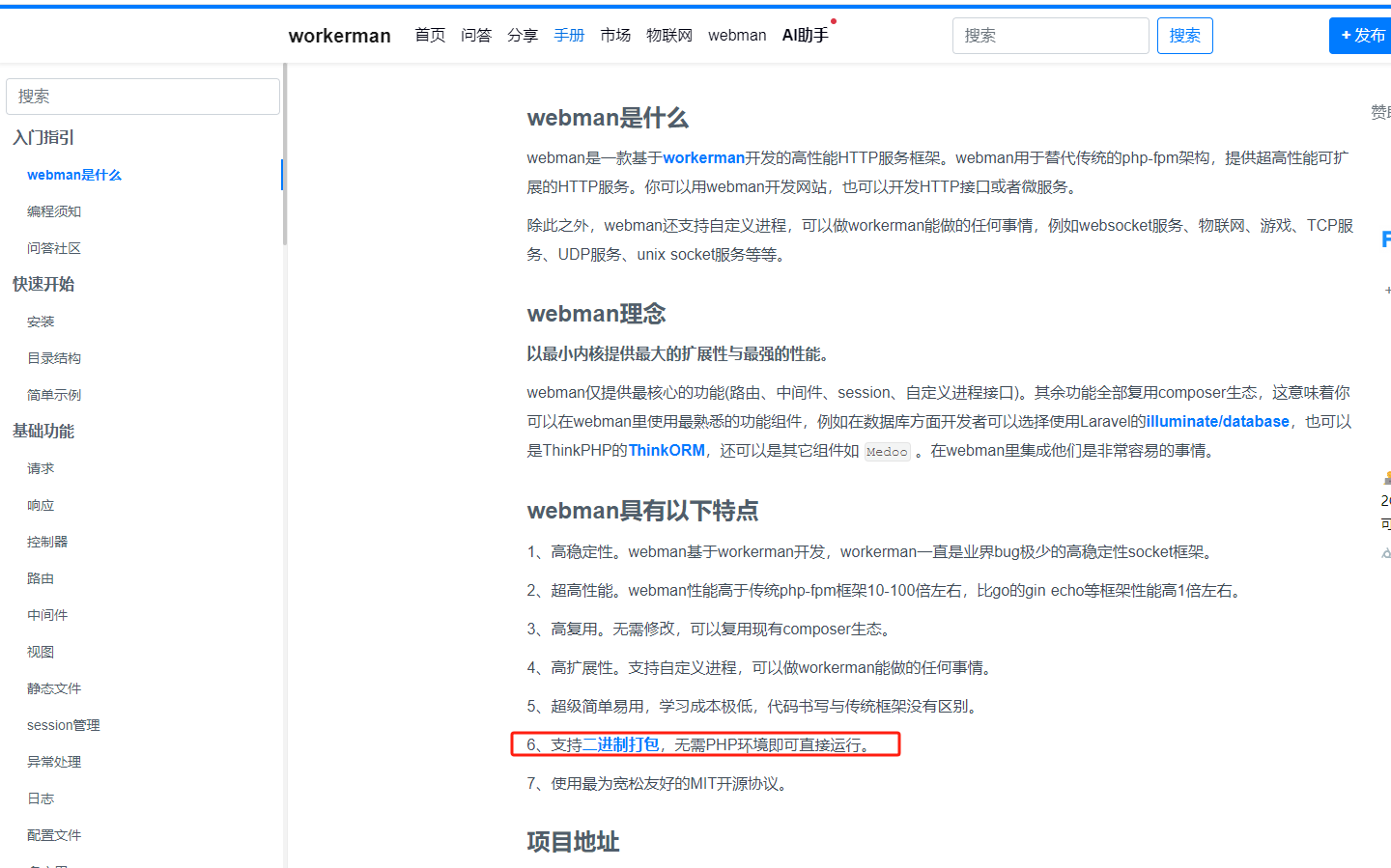This screenshot has height=868, width=1391.
Task: Open 物联网 in the navigation bar
Action: [669, 36]
